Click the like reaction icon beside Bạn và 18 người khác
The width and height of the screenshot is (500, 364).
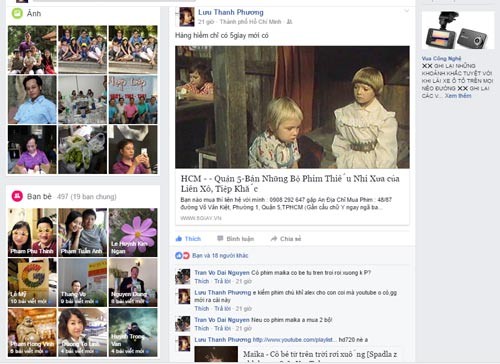pyautogui.click(x=179, y=256)
